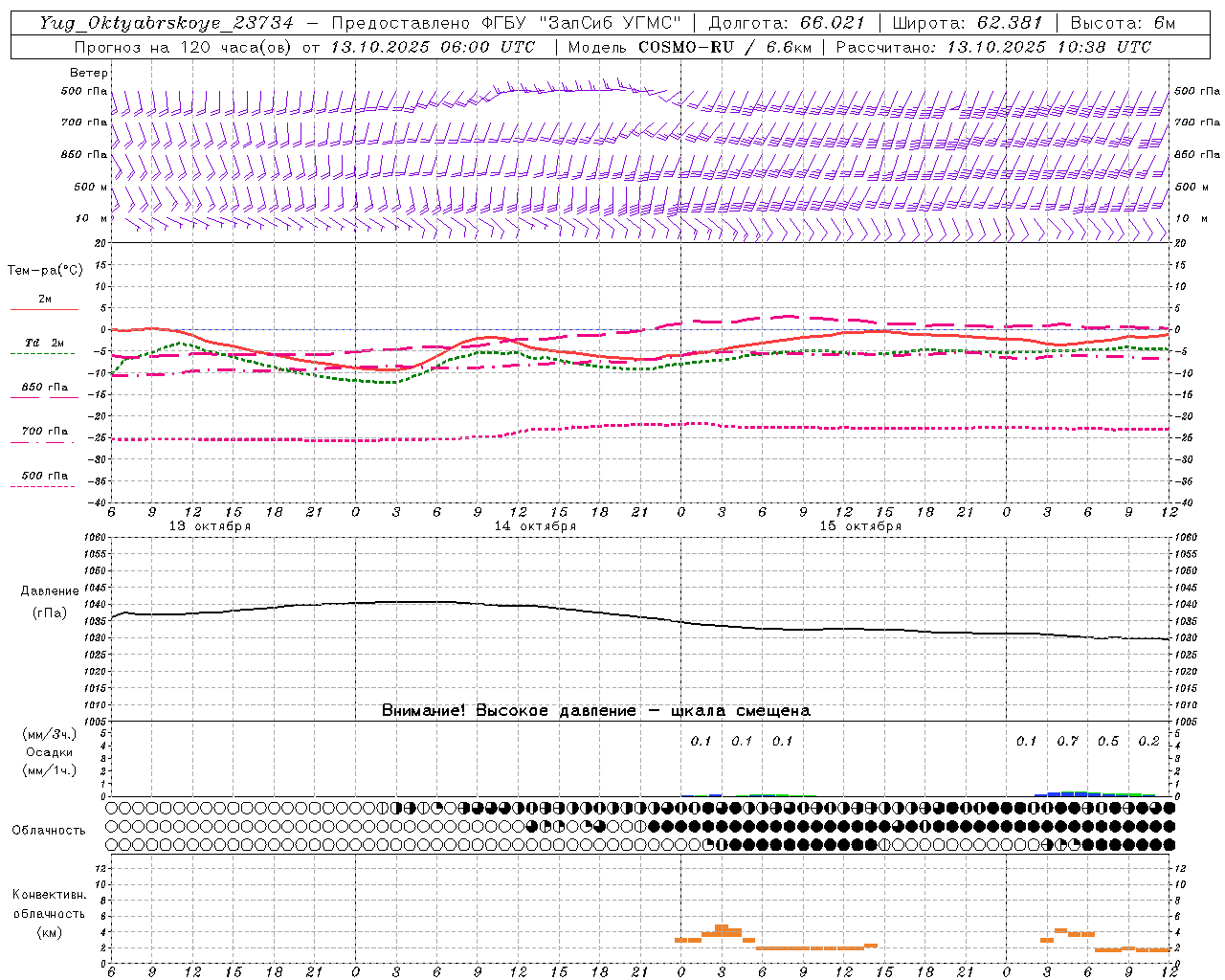Image resolution: width=1225 pixels, height=980 pixels.
Task: Select the "Осадки" precipitation label
Action: tap(50, 752)
